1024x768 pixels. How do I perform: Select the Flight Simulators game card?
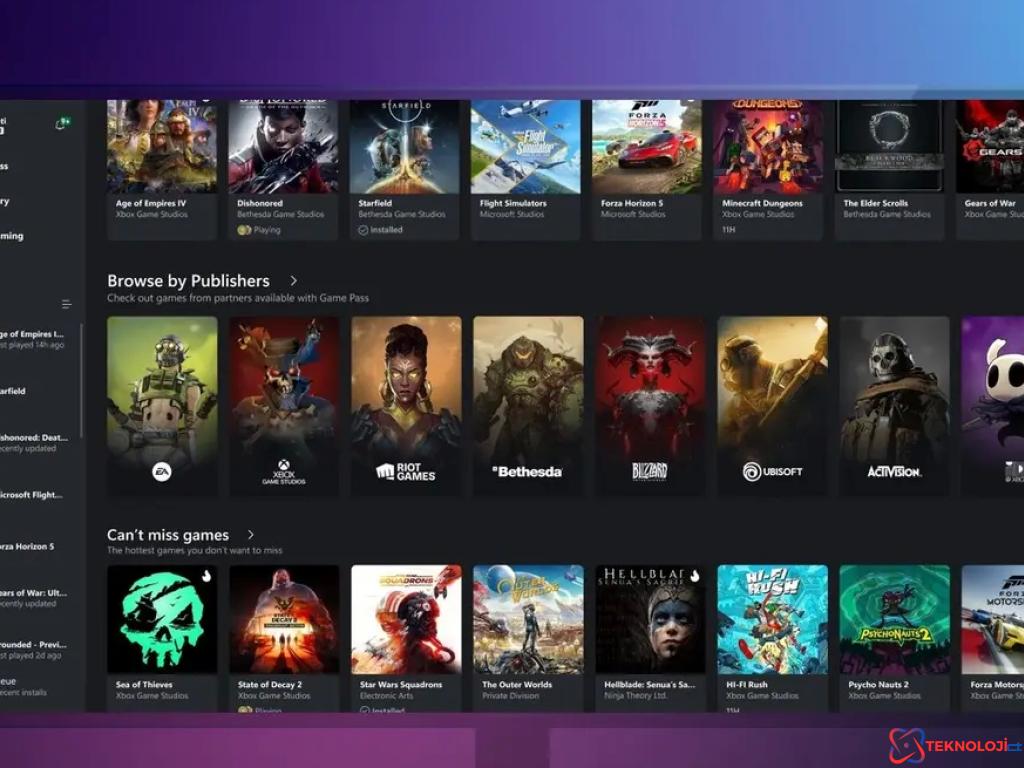526,170
